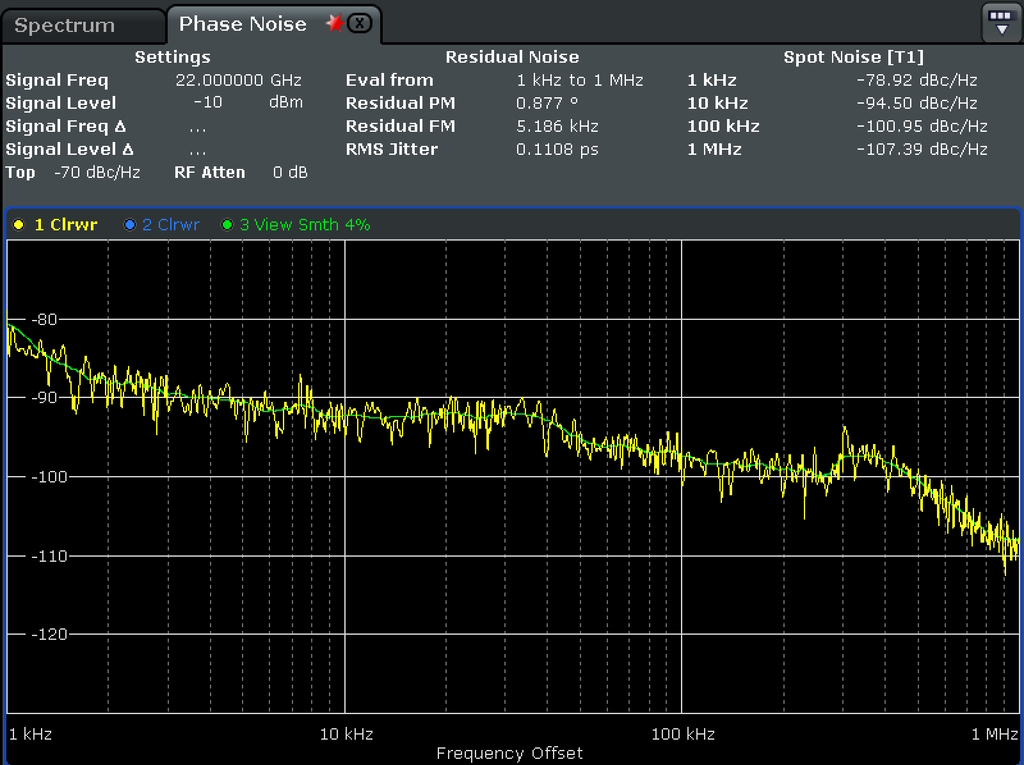Open the top-right toolbar dropdown button
This screenshot has height=765, width=1024.
click(1002, 22)
